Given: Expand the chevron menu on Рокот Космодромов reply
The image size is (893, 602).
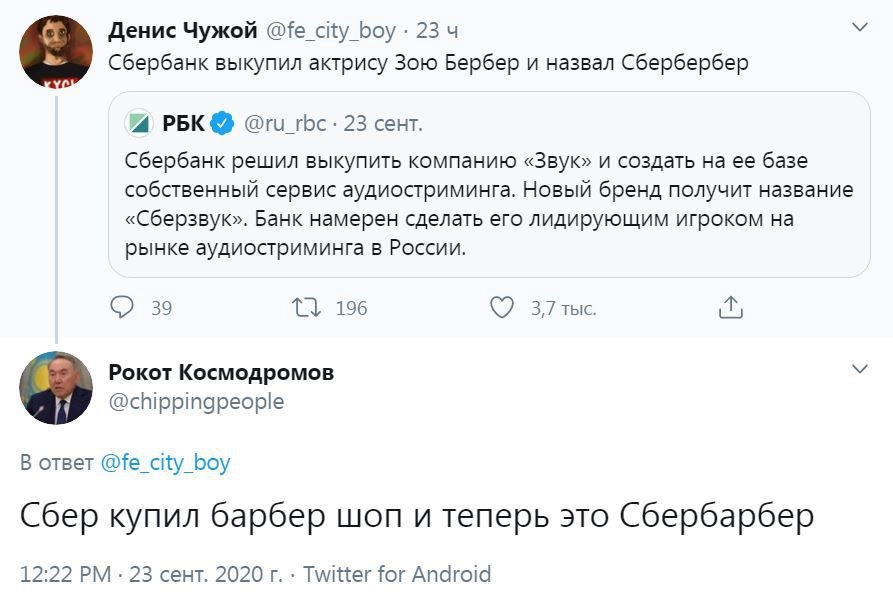Looking at the screenshot, I should click(x=859, y=370).
